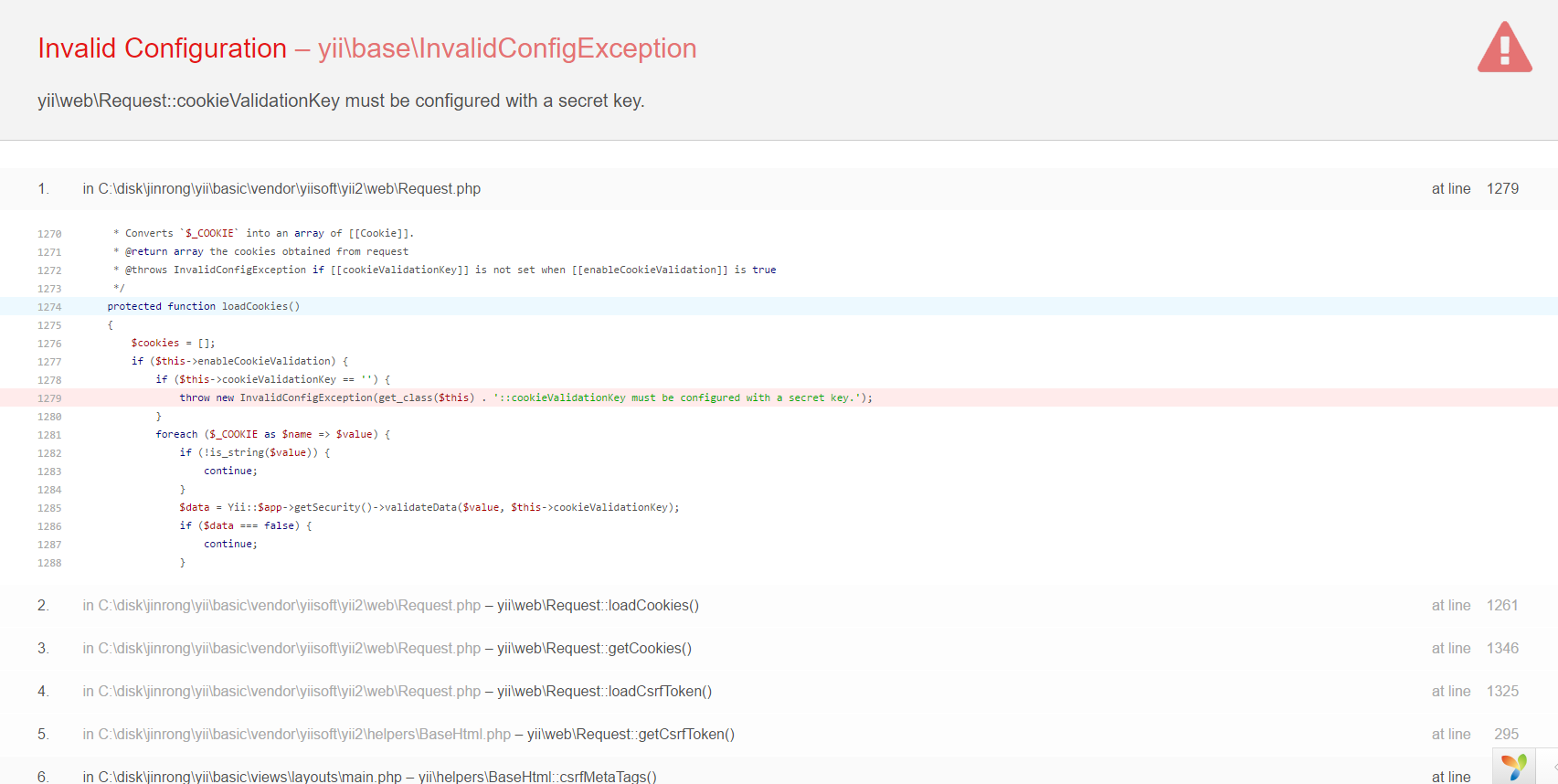Click the foreach ($_COOKIE as $name line

point(272,434)
